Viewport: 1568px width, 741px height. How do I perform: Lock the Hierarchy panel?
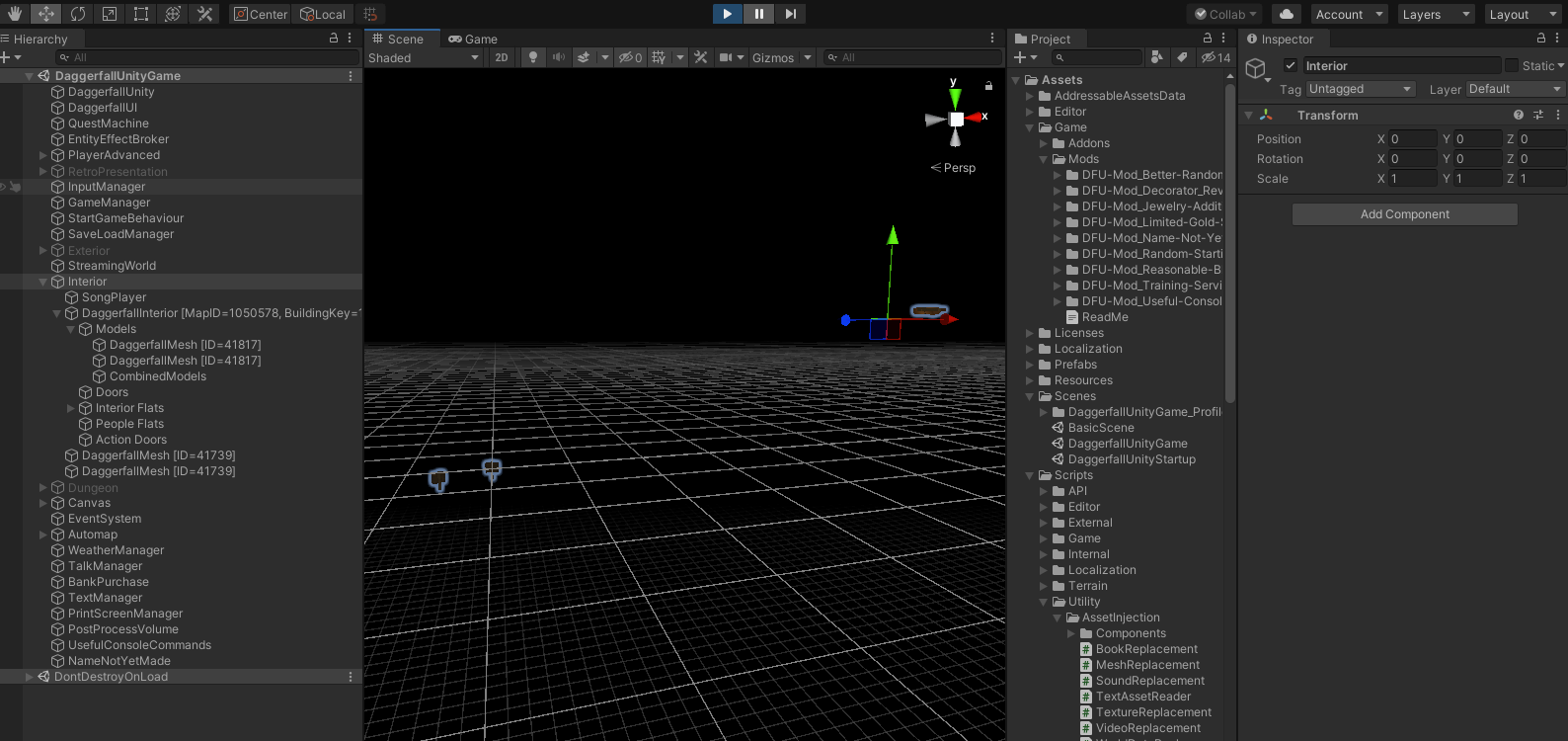[334, 38]
